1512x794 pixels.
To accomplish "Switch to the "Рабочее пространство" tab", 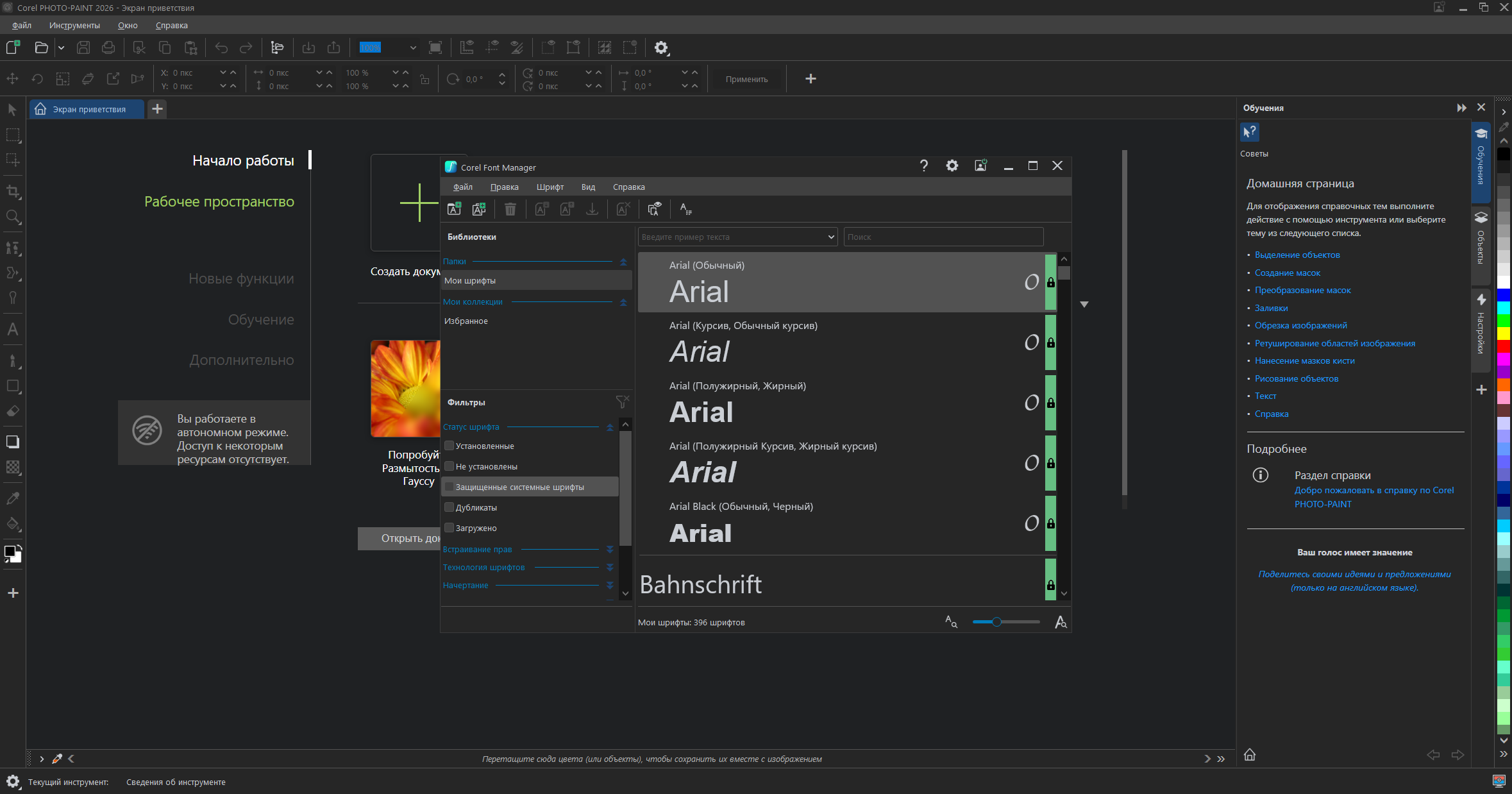I will (219, 201).
